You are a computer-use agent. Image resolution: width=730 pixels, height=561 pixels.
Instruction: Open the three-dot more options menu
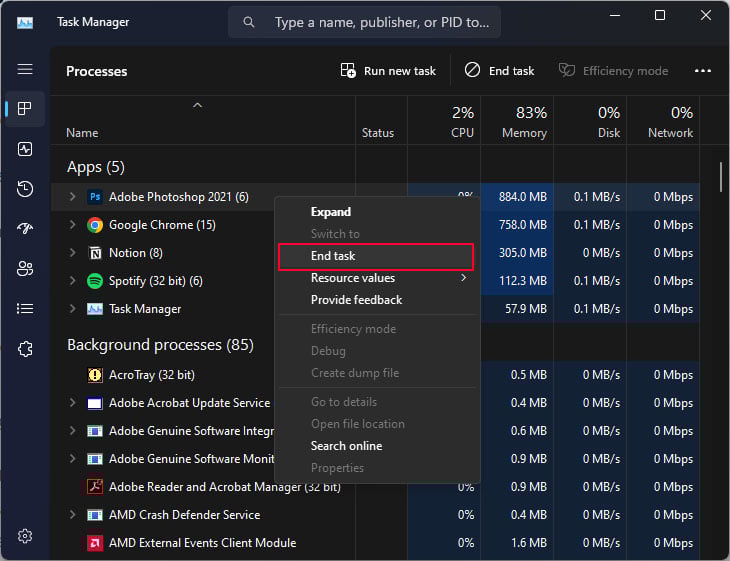tap(702, 71)
